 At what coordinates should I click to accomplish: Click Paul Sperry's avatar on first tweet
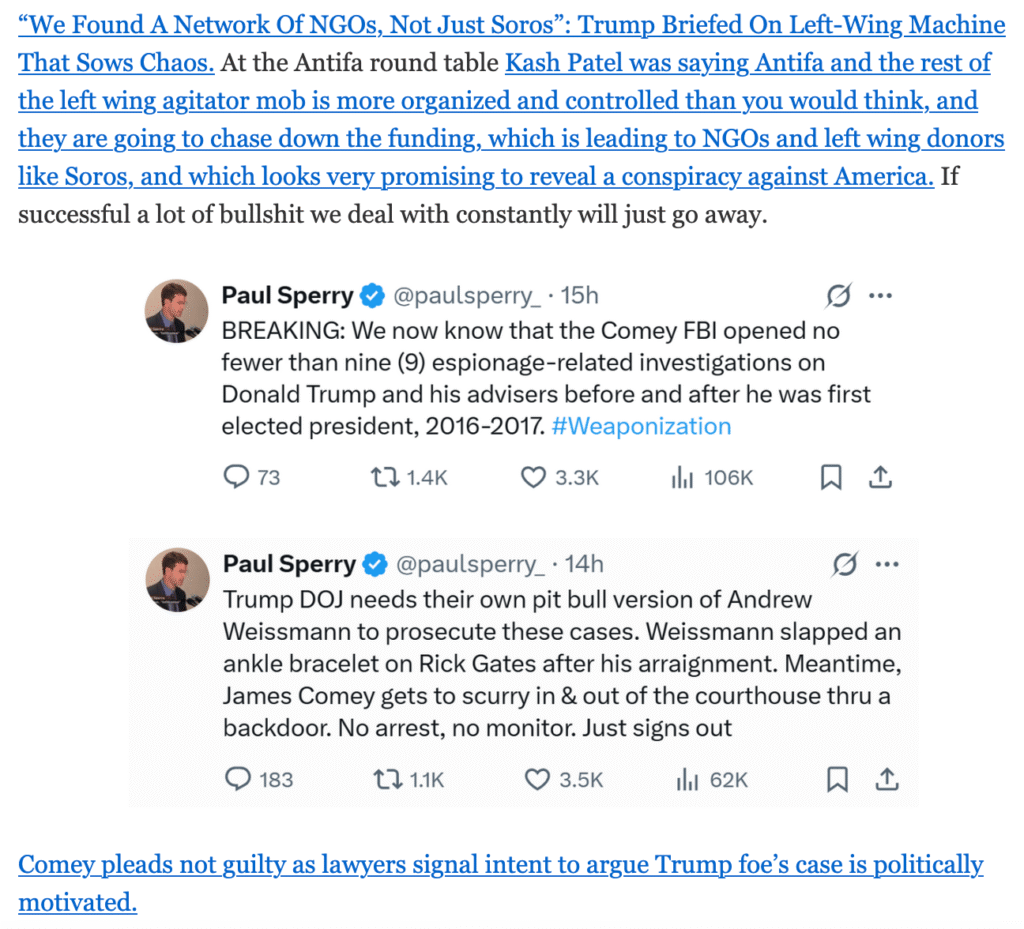pos(177,309)
